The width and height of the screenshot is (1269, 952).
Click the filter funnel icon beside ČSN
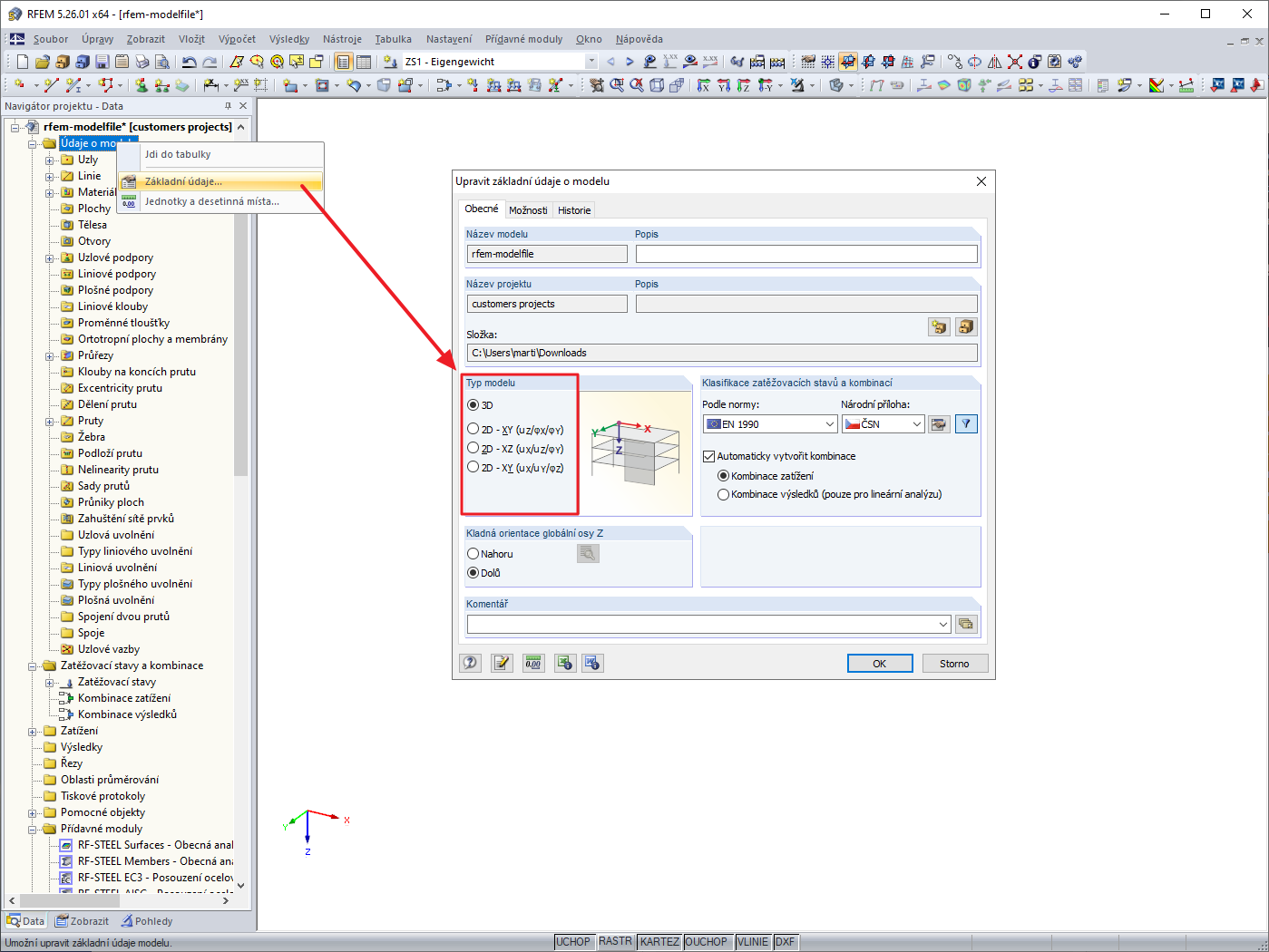click(x=966, y=423)
